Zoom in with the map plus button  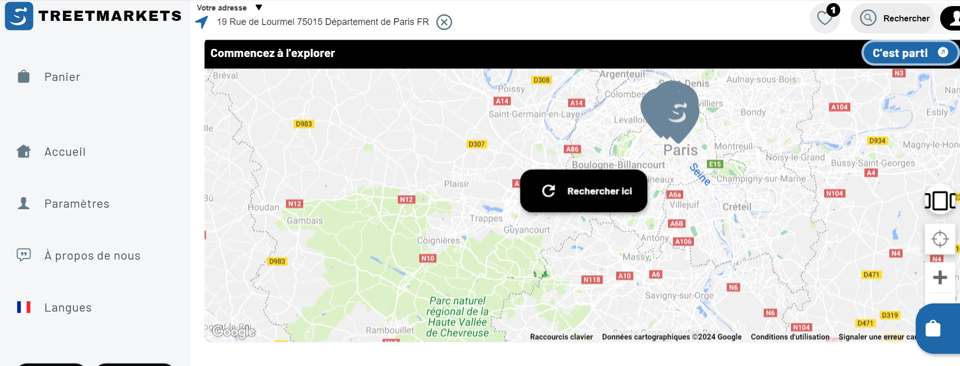[x=939, y=277]
